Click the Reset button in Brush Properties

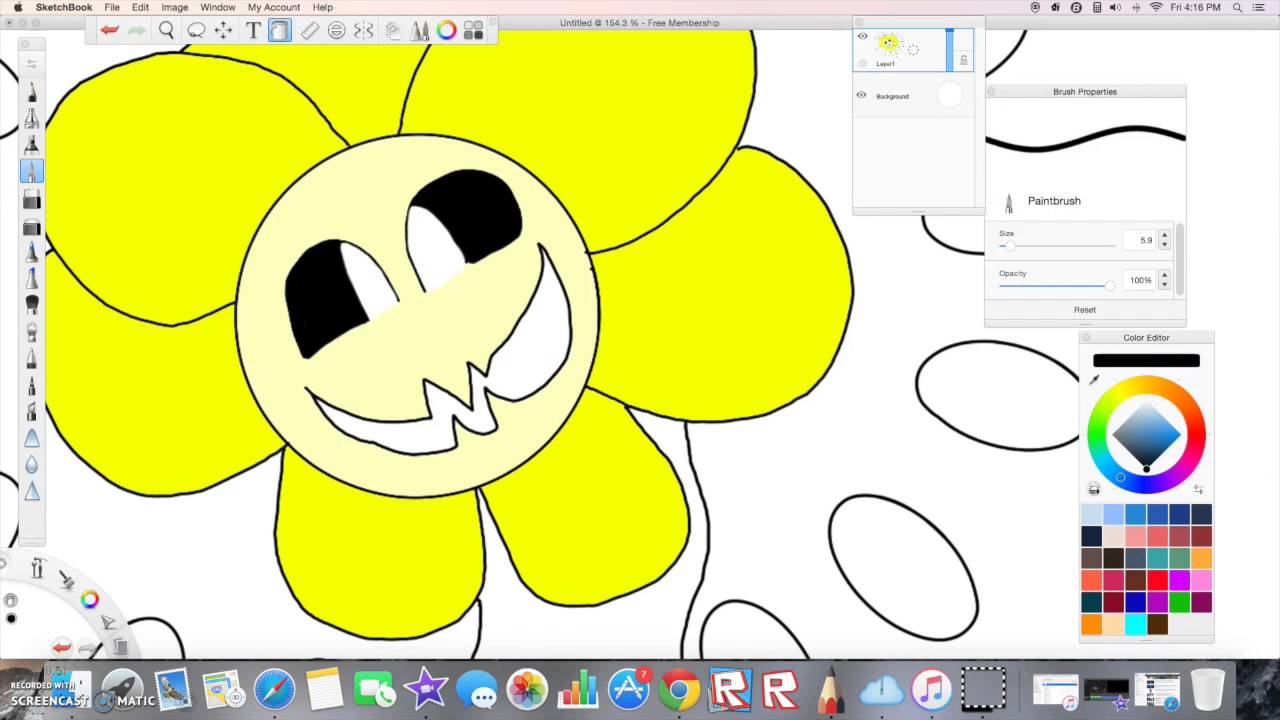[1085, 310]
